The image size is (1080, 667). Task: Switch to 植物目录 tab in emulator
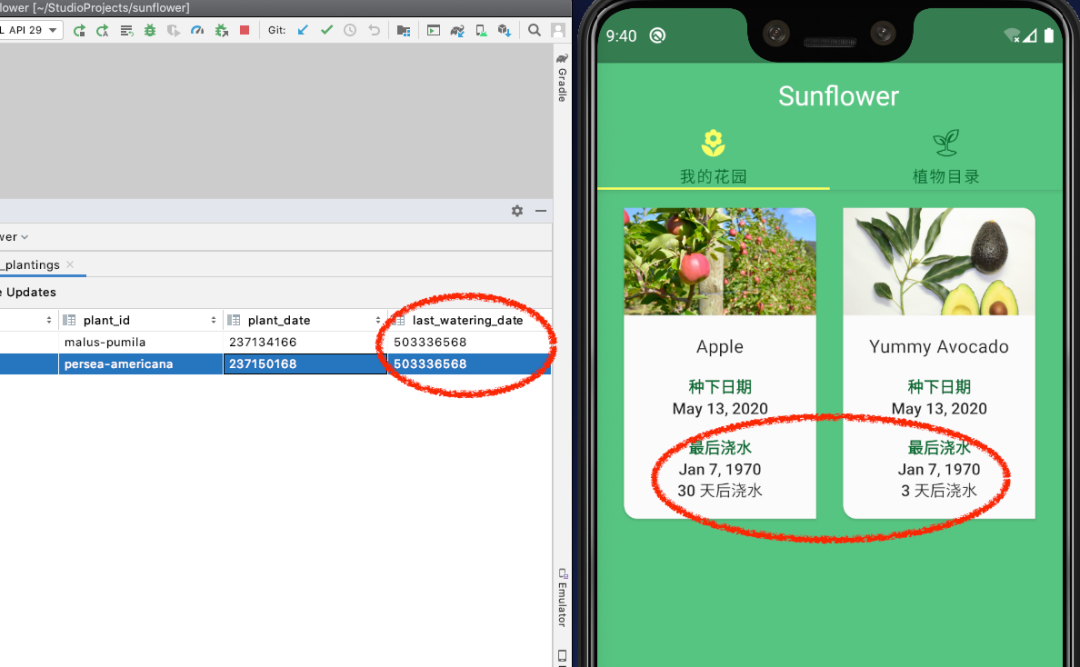[x=946, y=157]
